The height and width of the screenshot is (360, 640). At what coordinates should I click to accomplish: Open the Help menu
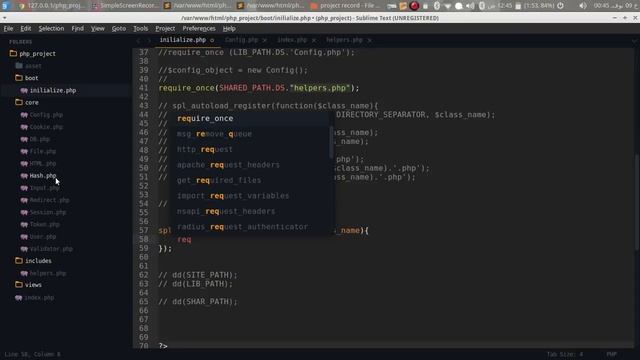pos(229,29)
